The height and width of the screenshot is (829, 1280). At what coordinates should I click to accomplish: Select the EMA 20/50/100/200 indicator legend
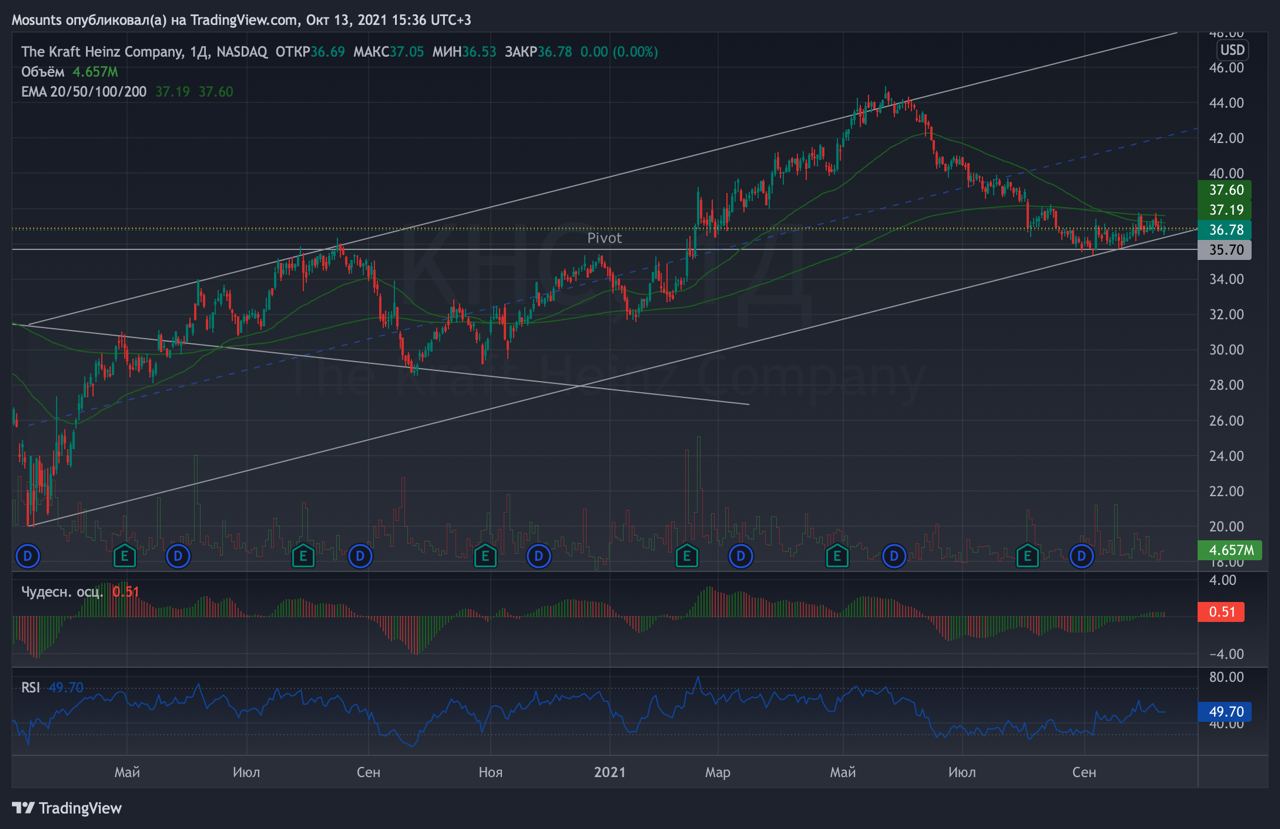pyautogui.click(x=85, y=91)
